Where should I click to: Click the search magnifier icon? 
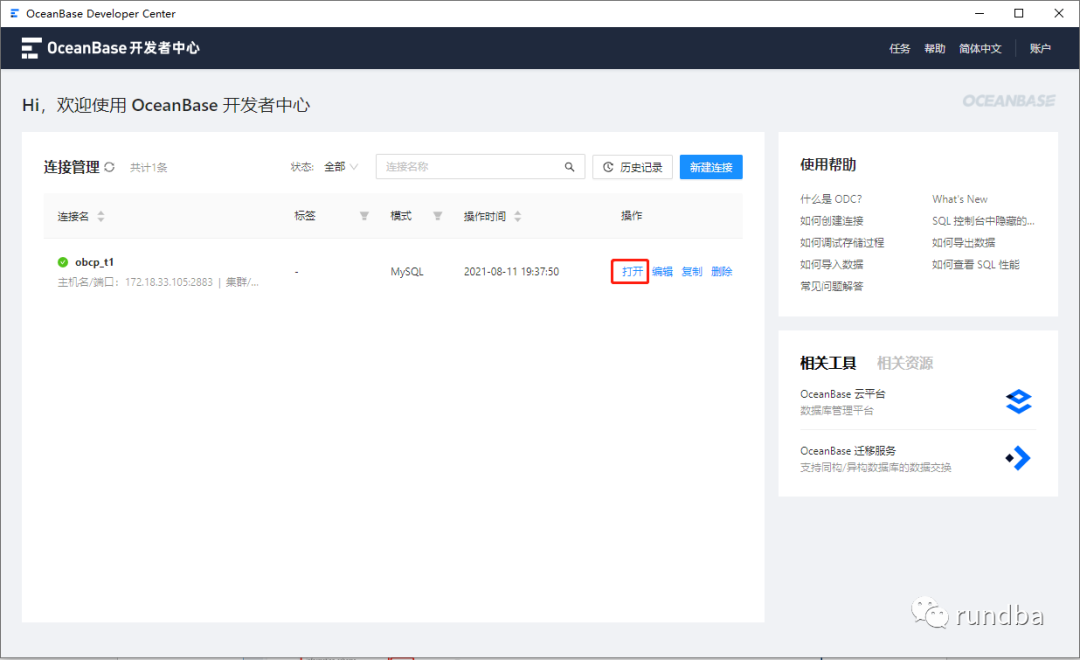[570, 167]
